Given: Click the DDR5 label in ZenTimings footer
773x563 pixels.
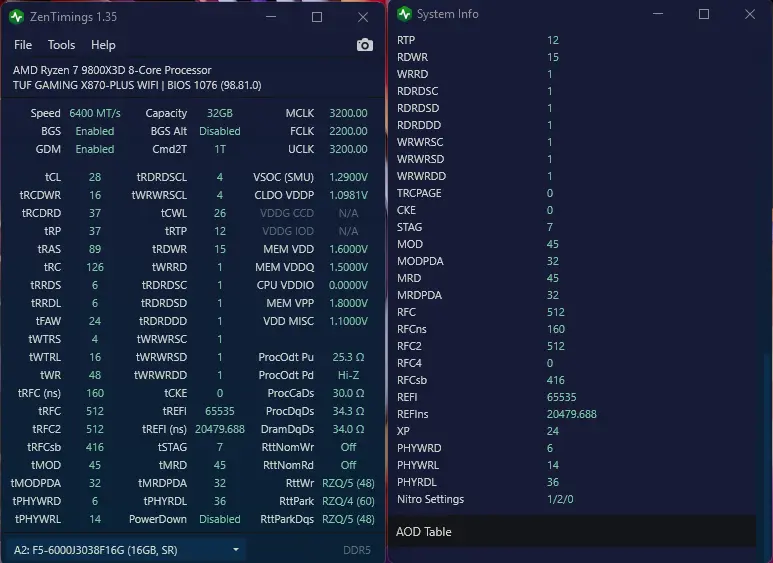Looking at the screenshot, I should [x=356, y=550].
